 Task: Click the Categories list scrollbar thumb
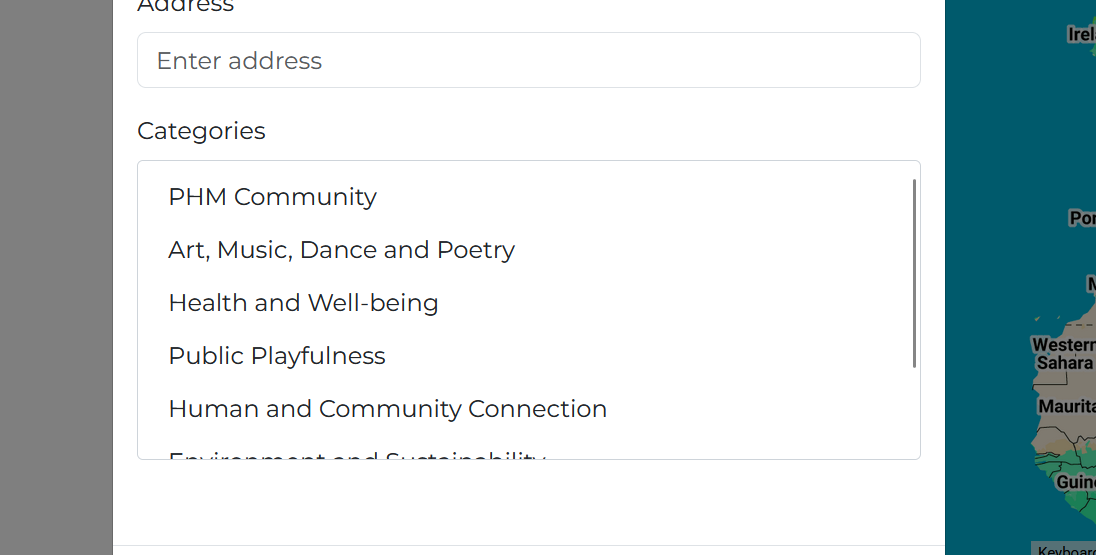914,273
